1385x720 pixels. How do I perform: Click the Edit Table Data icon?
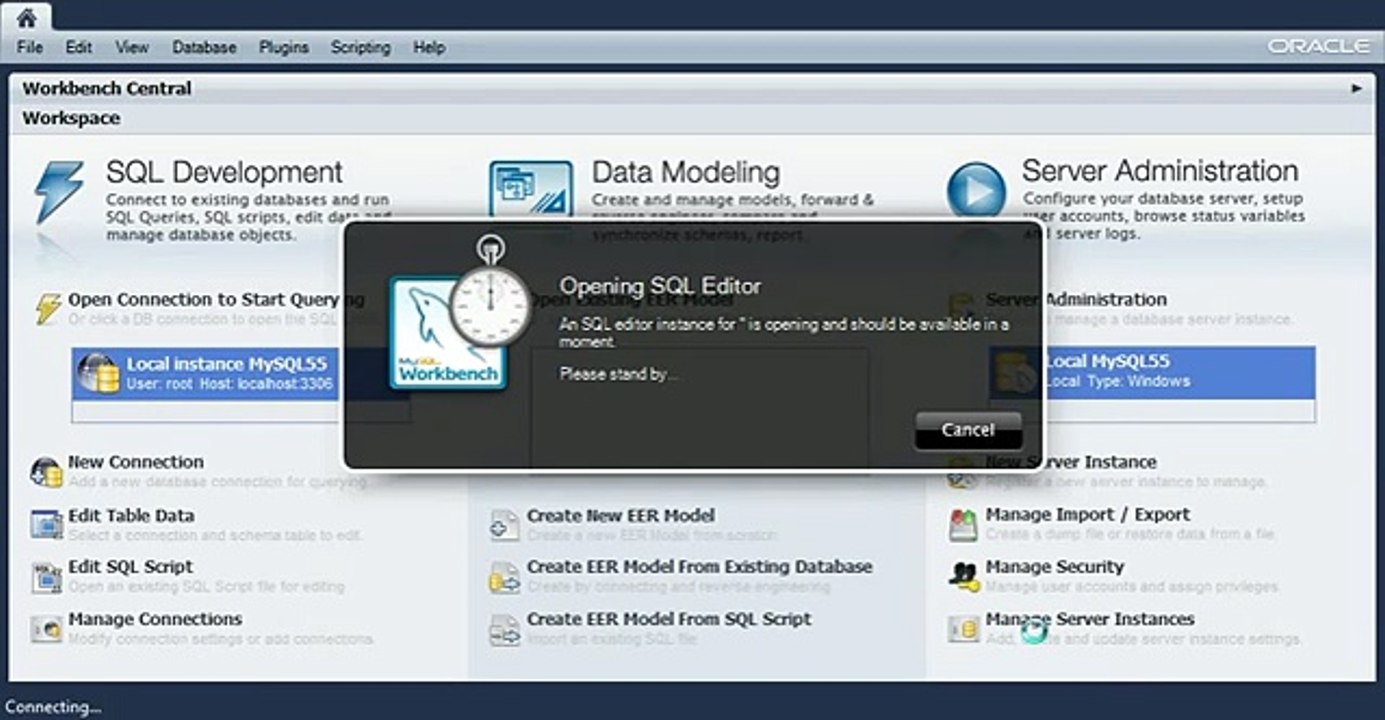[47, 523]
